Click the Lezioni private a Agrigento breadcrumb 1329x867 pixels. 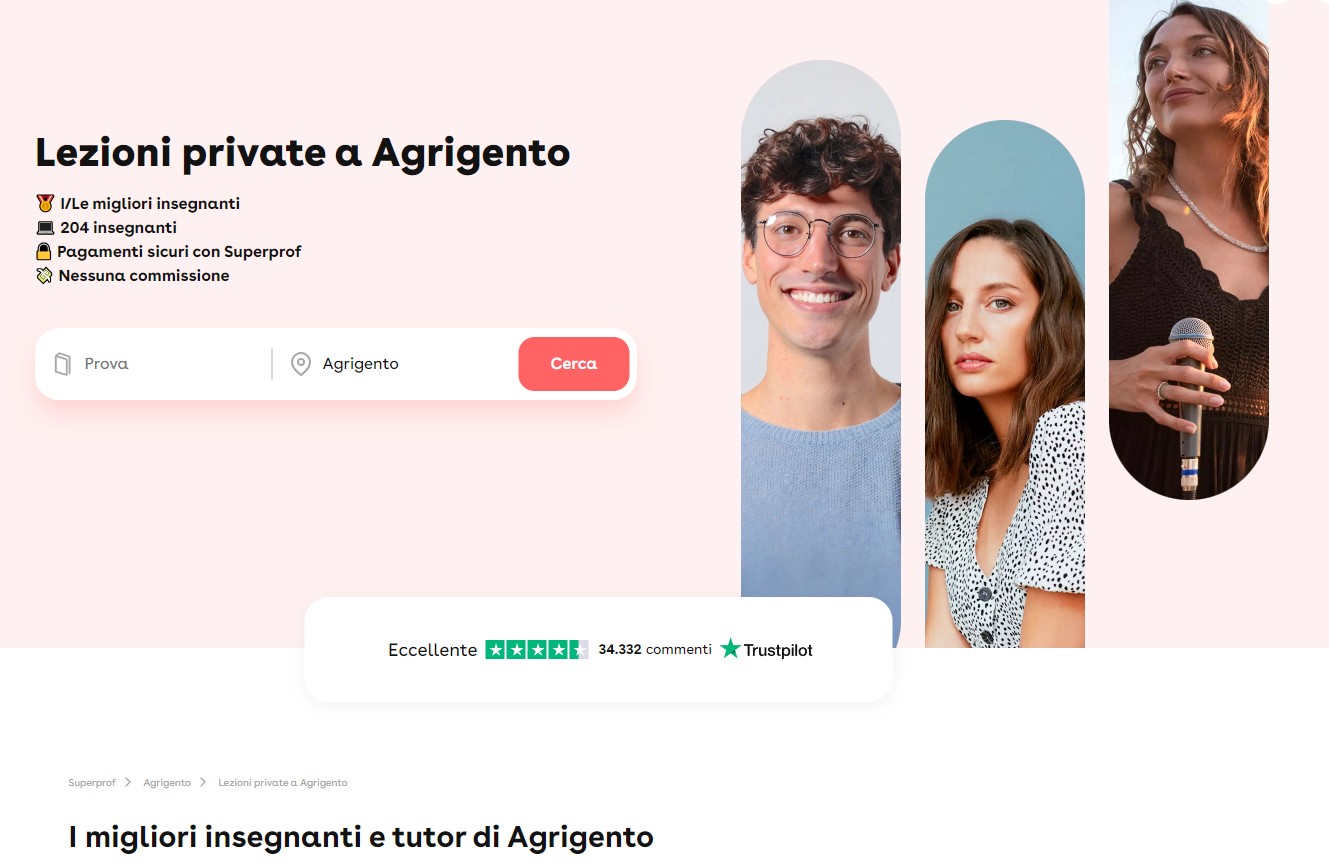283,783
